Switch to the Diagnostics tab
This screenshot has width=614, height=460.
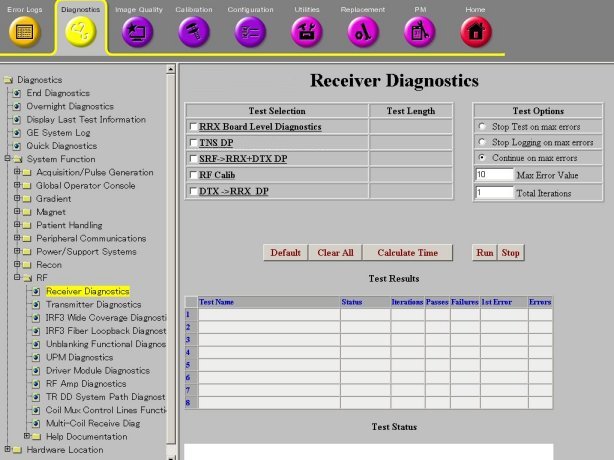tap(80, 27)
